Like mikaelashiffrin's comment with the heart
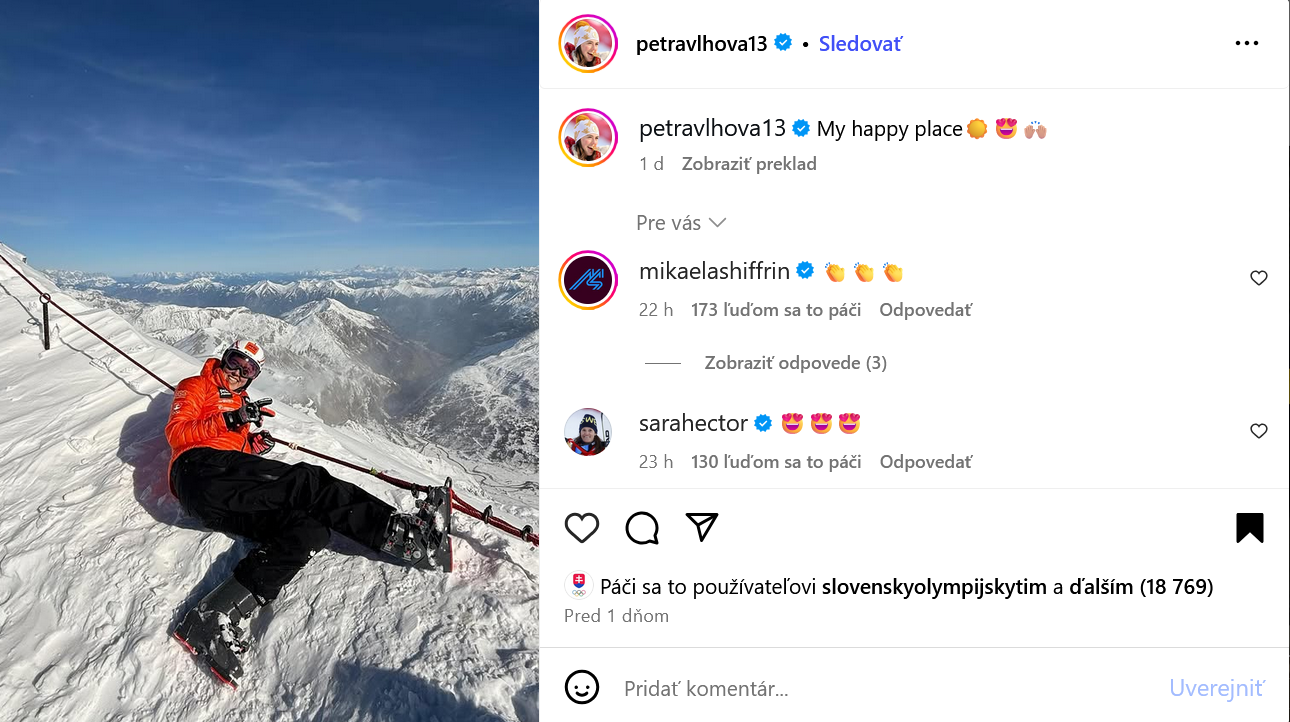The width and height of the screenshot is (1290, 722). tap(1259, 278)
